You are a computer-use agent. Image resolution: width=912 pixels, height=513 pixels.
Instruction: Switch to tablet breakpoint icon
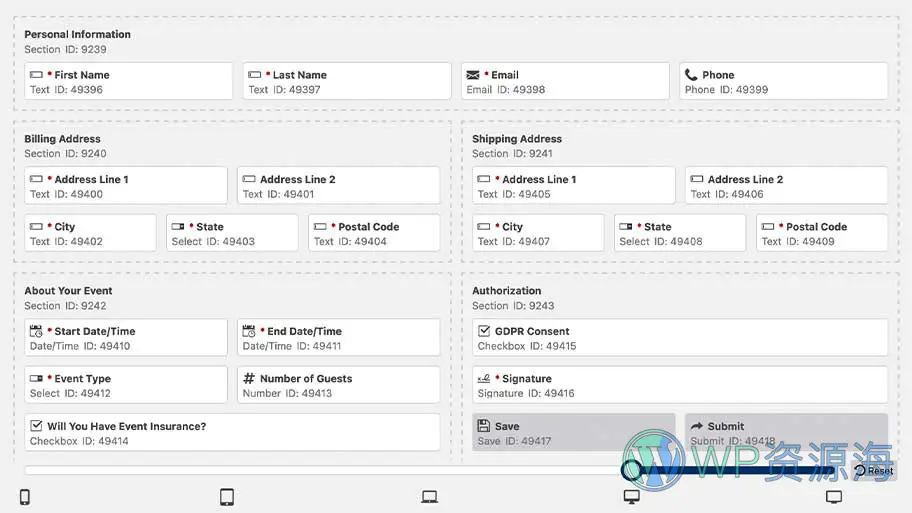tap(227, 497)
